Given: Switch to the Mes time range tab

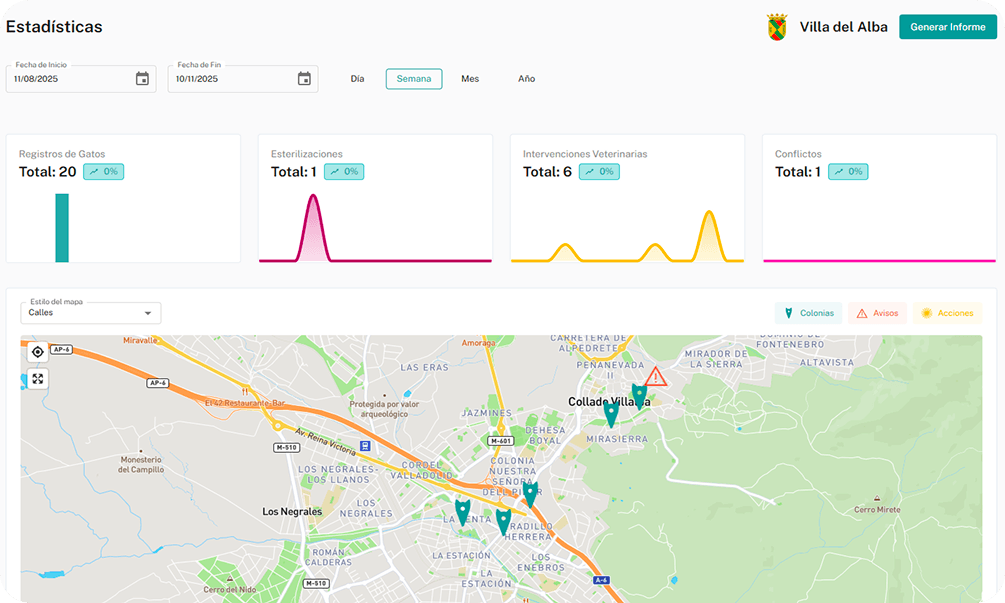Looking at the screenshot, I should click(470, 79).
